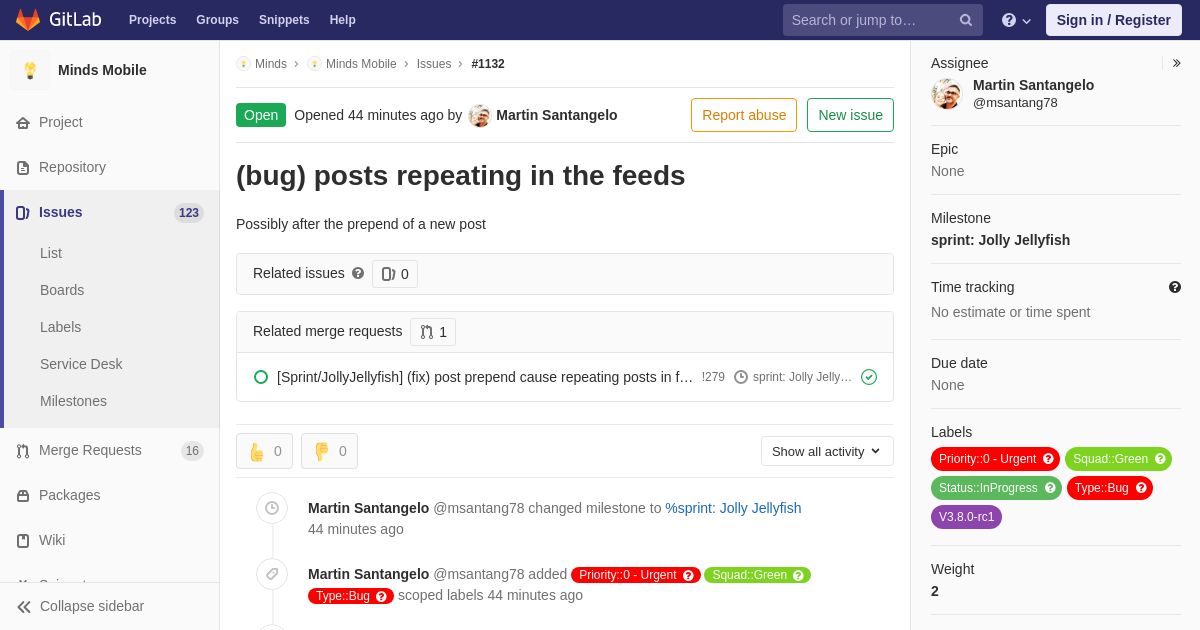Click the New issue button
1200x630 pixels.
[x=850, y=115]
